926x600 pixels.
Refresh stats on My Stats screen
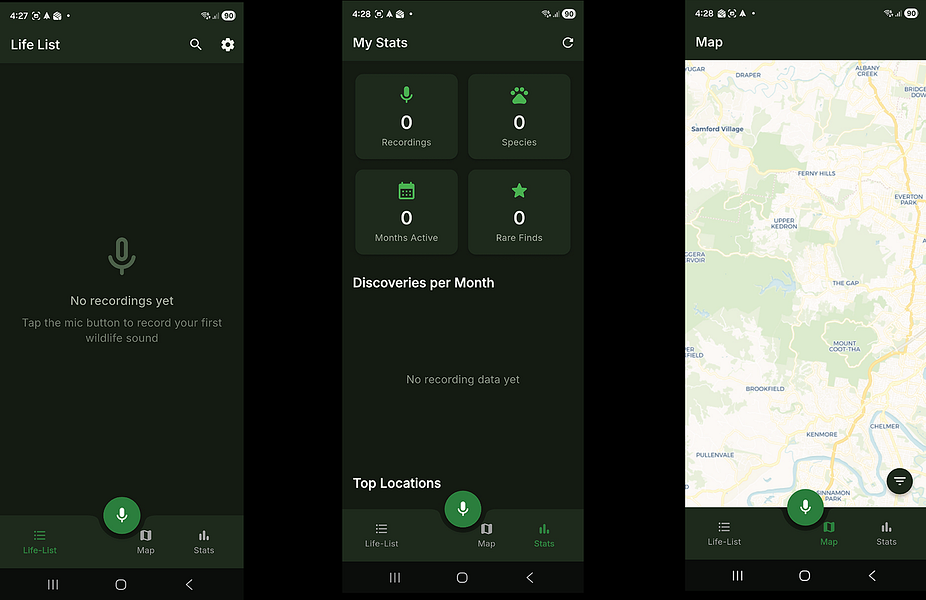568,43
